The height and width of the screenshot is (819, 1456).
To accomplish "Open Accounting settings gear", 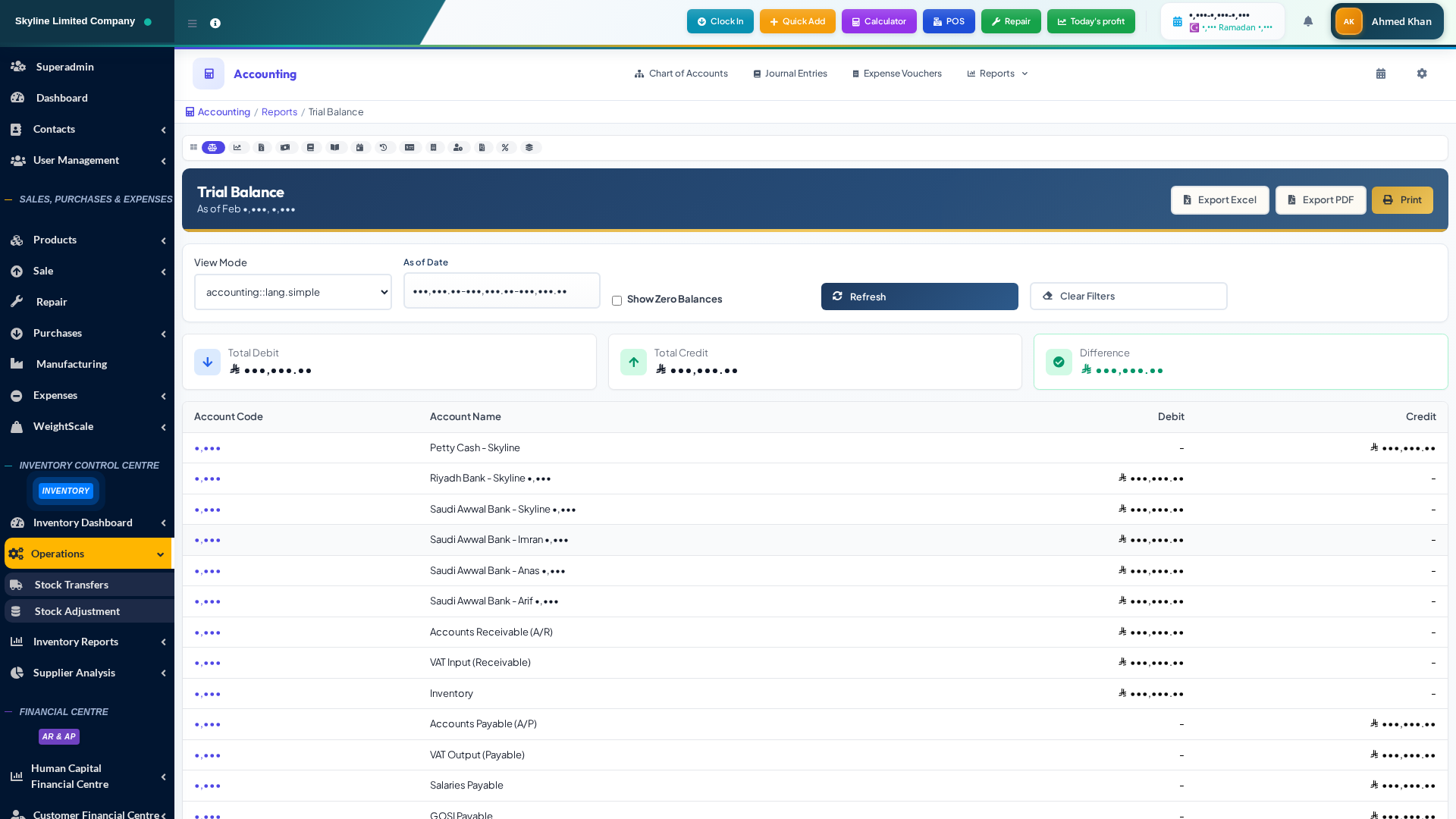I will point(1422,74).
